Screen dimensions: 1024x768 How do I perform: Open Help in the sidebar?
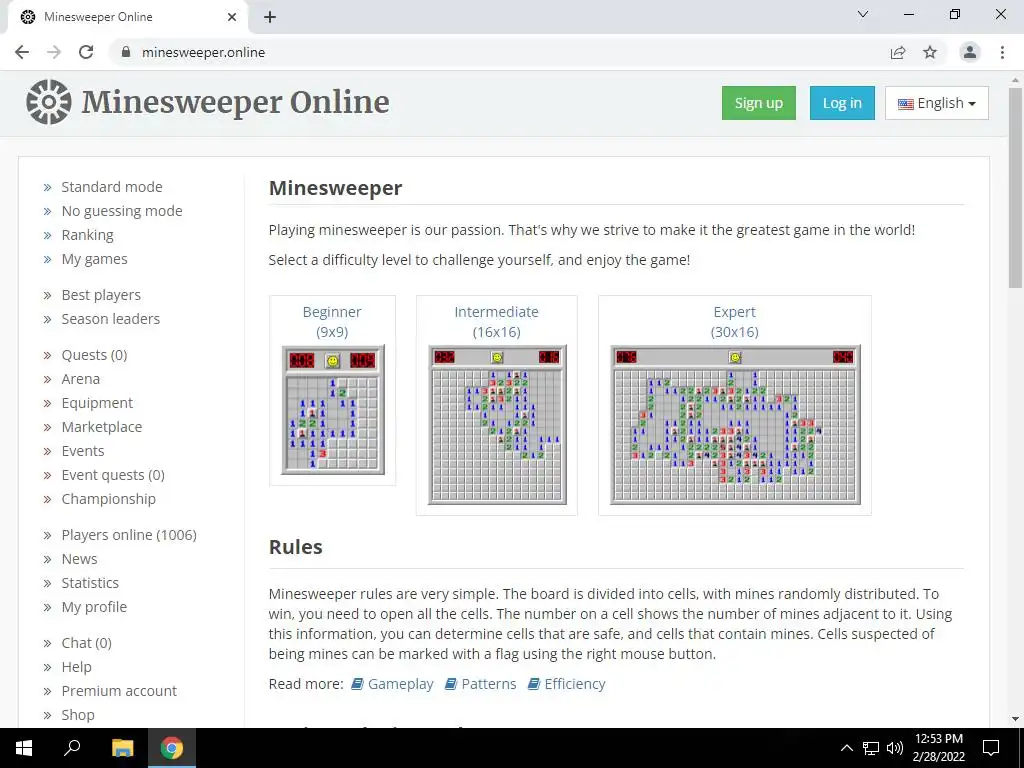pyautogui.click(x=76, y=667)
